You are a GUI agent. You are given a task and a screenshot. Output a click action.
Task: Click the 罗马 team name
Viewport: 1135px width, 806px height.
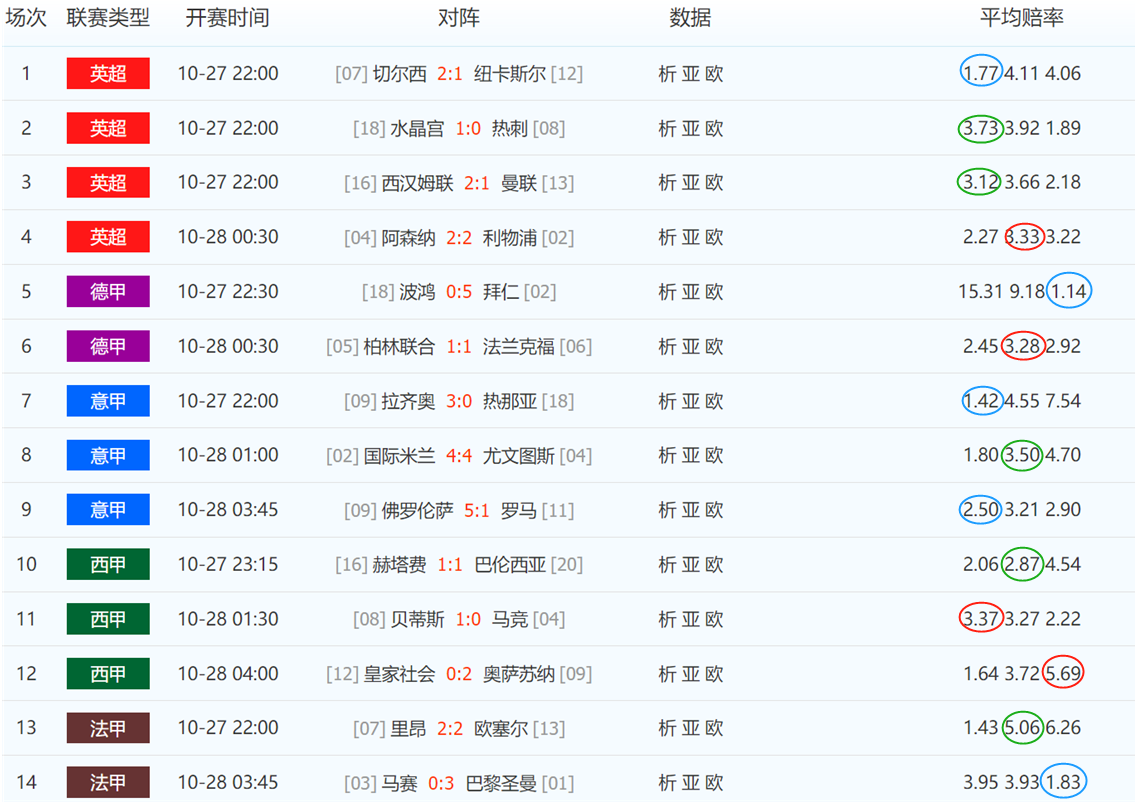pyautogui.click(x=519, y=510)
